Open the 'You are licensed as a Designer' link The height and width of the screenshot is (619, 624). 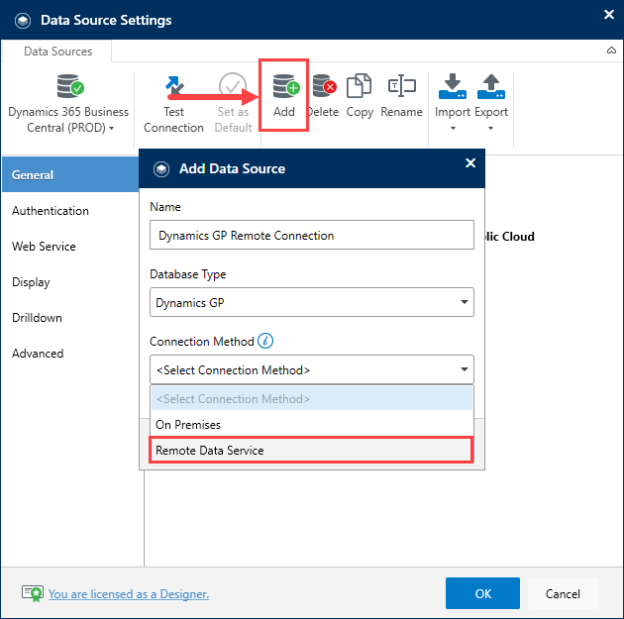129,594
